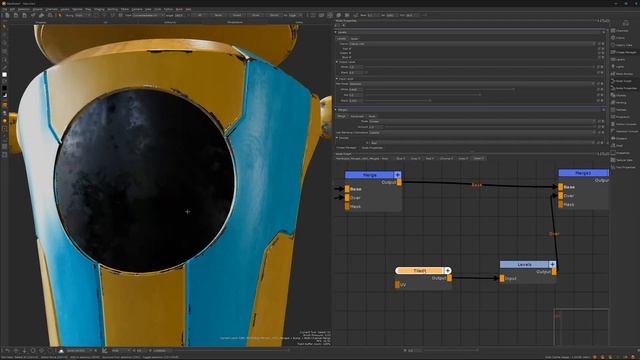
Task: Open the Channels palette from the right sidebar
Action: tap(620, 31)
